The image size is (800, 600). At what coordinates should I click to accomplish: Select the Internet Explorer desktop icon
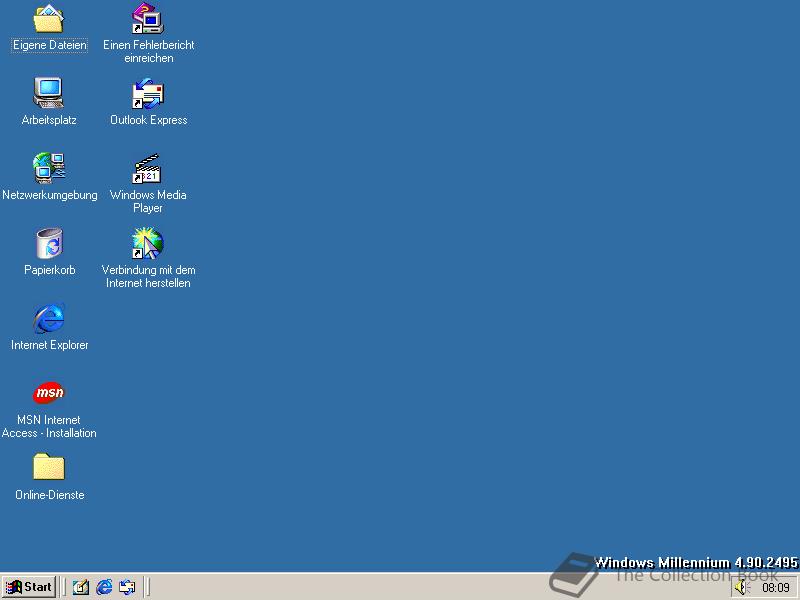(49, 318)
